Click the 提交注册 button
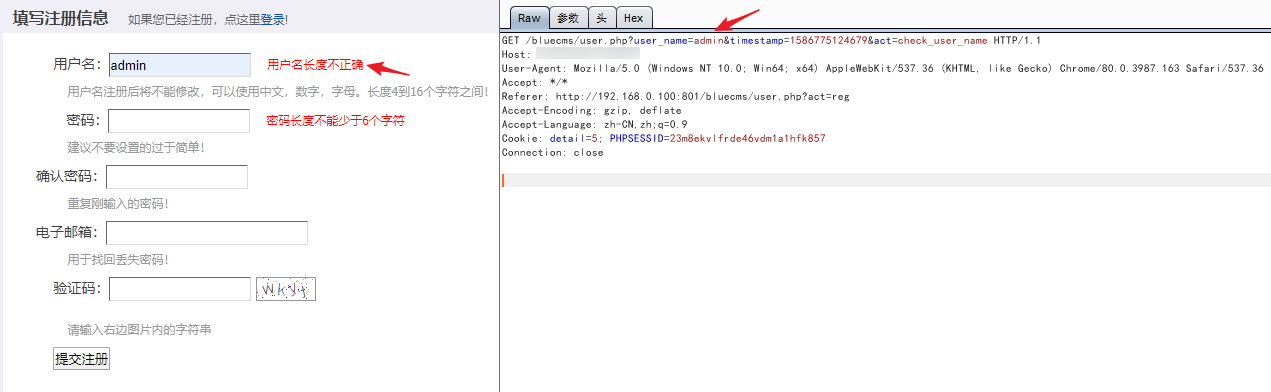 (x=81, y=359)
